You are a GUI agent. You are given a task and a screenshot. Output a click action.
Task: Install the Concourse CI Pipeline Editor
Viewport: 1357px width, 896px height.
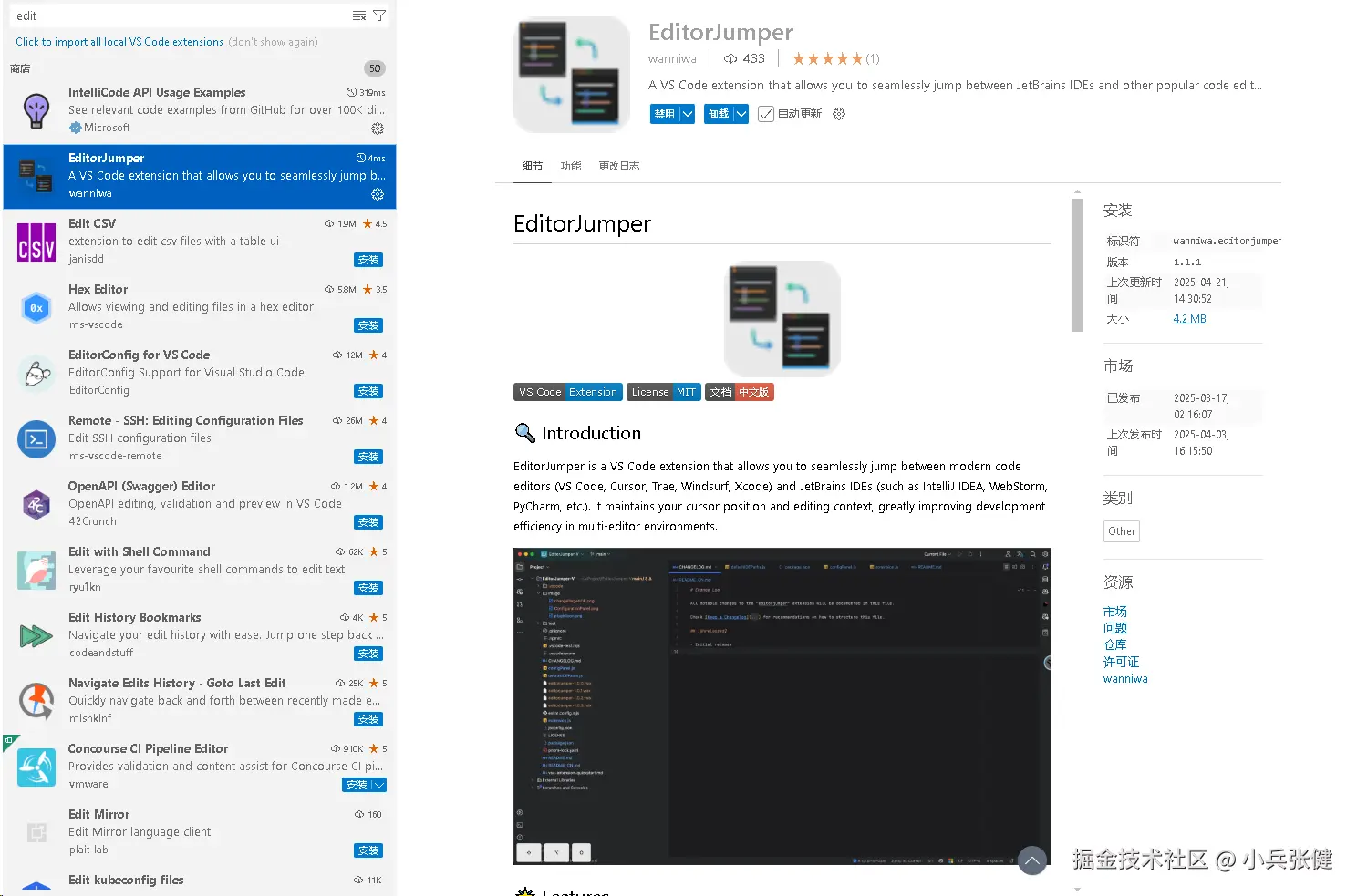click(357, 785)
